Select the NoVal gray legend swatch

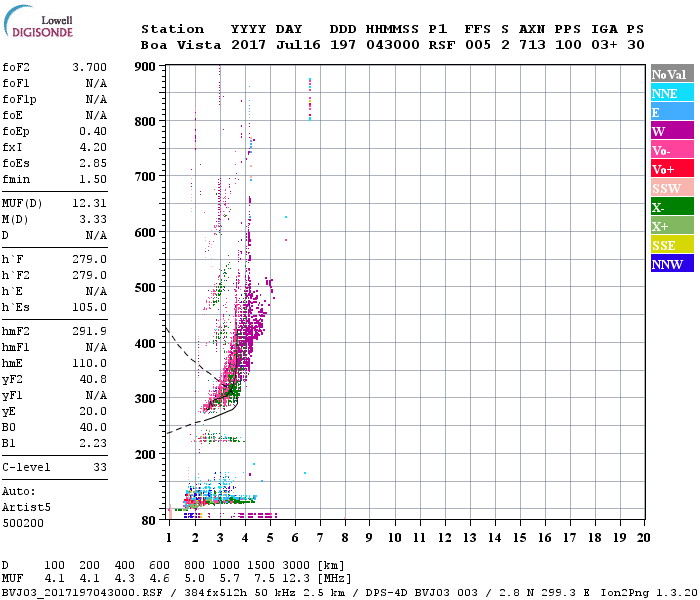(672, 74)
